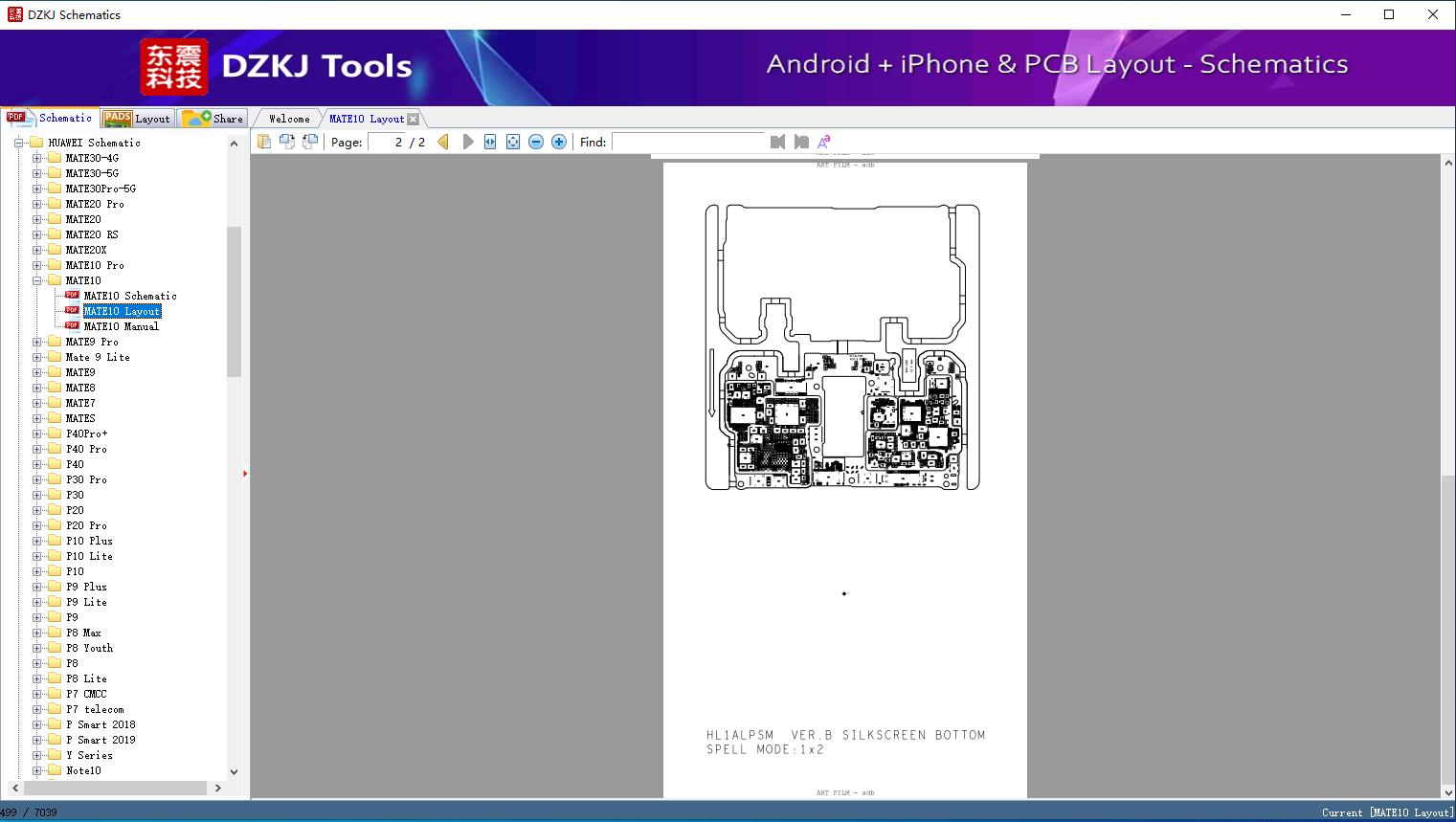Click the Find text field
This screenshot has height=822, width=1456.
click(688, 142)
